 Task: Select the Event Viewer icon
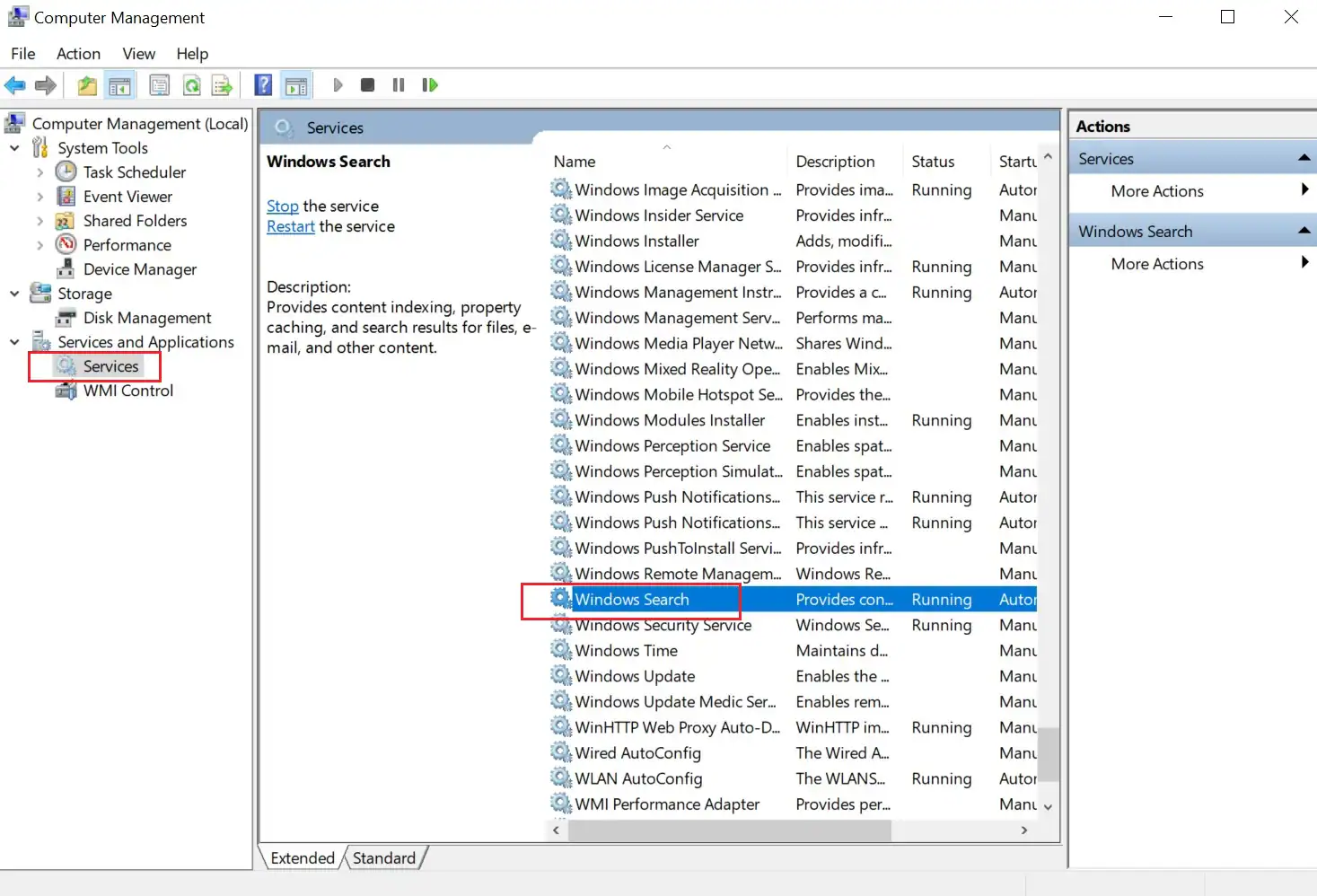pos(66,196)
